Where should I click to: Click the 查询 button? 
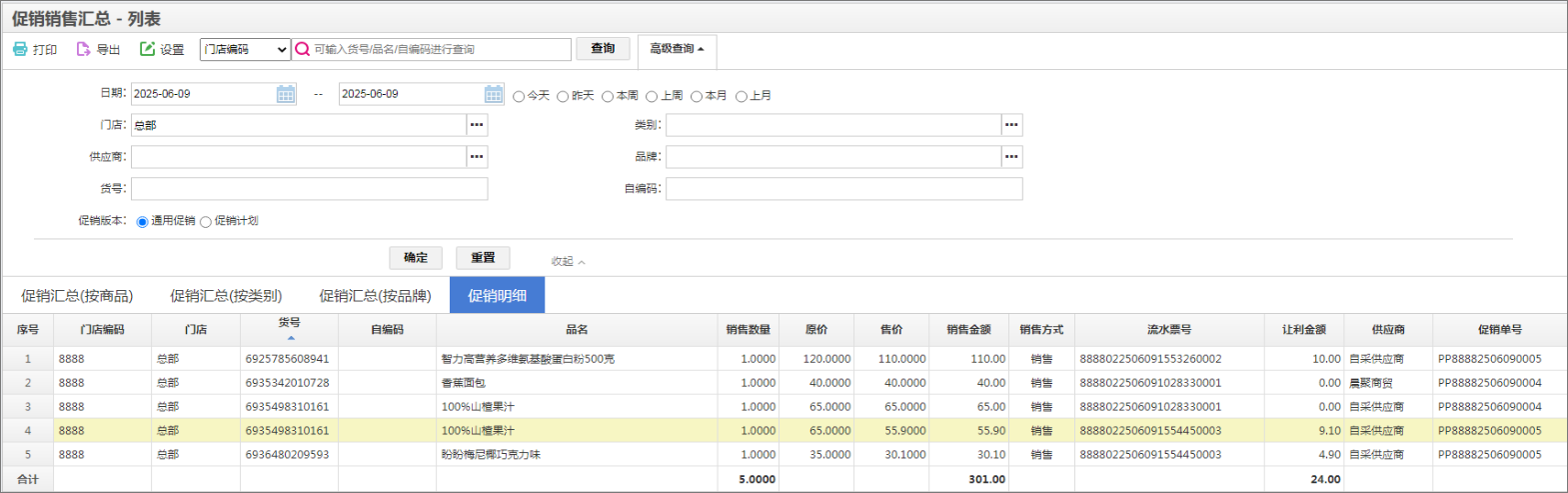click(603, 48)
